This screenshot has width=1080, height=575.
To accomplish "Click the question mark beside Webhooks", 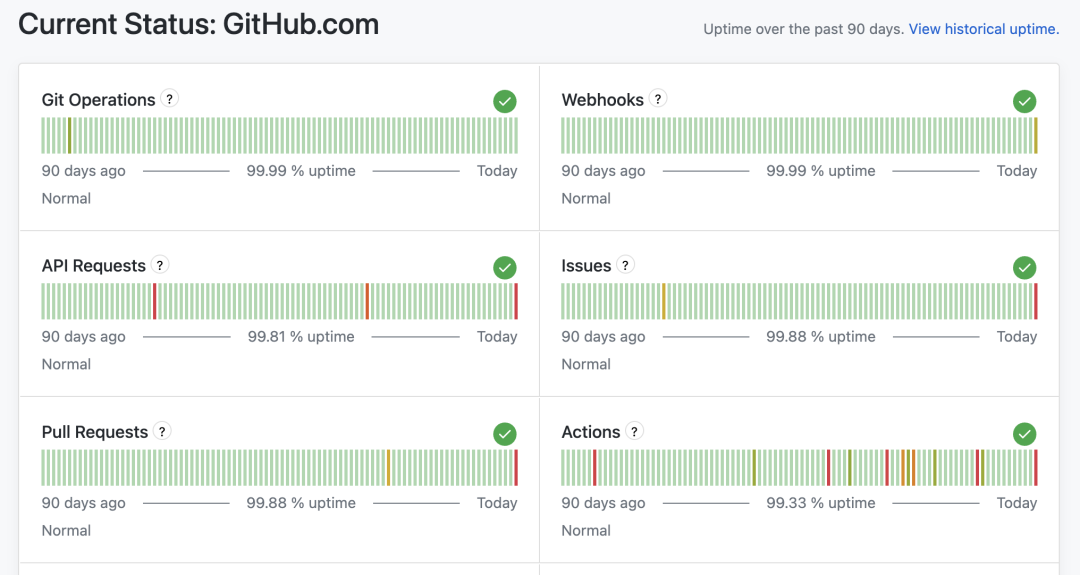I will pyautogui.click(x=658, y=98).
